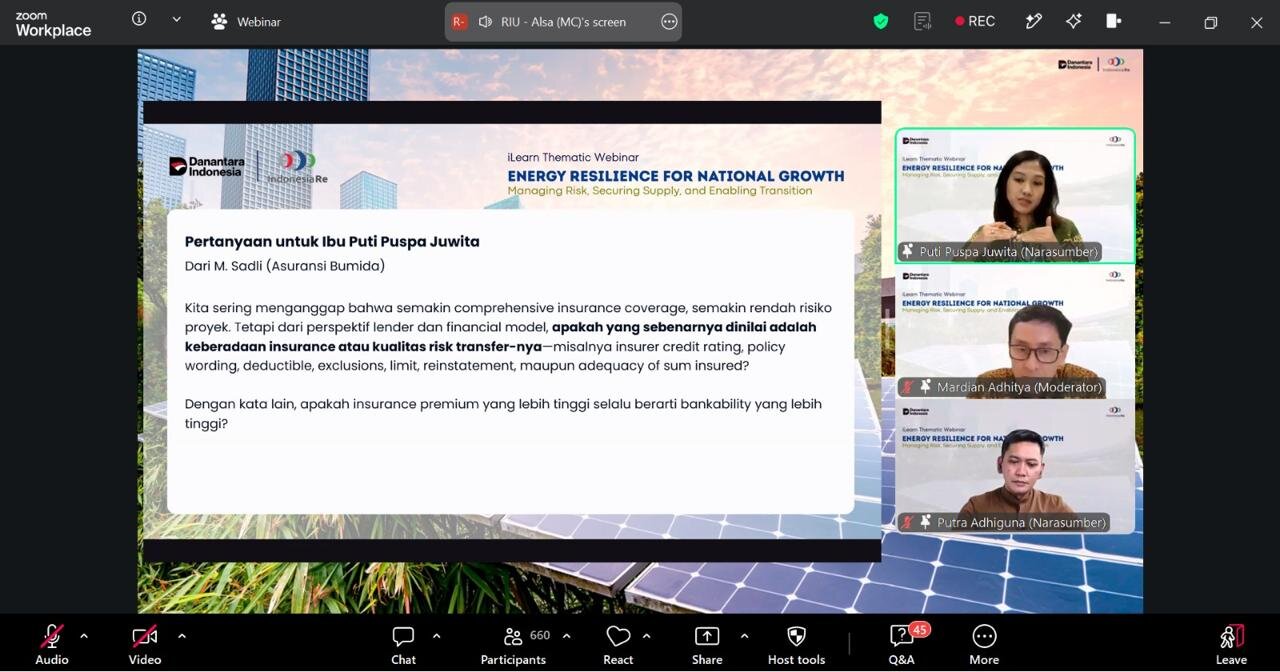Open the meeting info icon

click(x=139, y=19)
